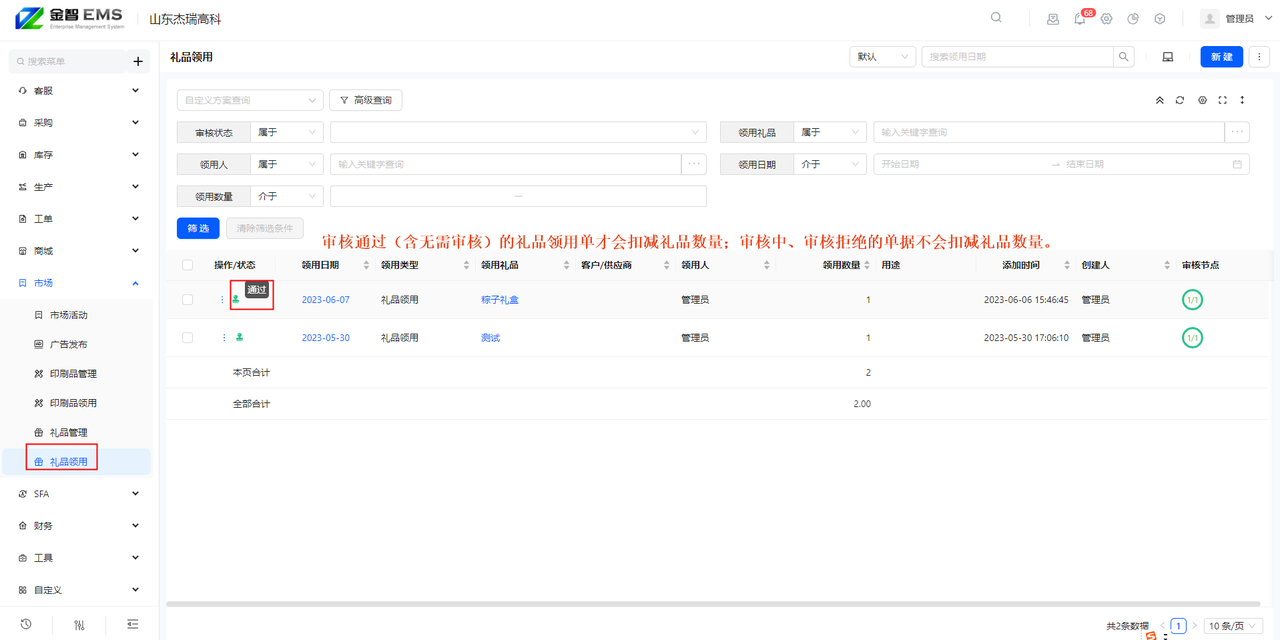The image size is (1280, 640).
Task: Click audit node 1/1 circle for 粽子礼盒 row
Action: coord(1192,300)
